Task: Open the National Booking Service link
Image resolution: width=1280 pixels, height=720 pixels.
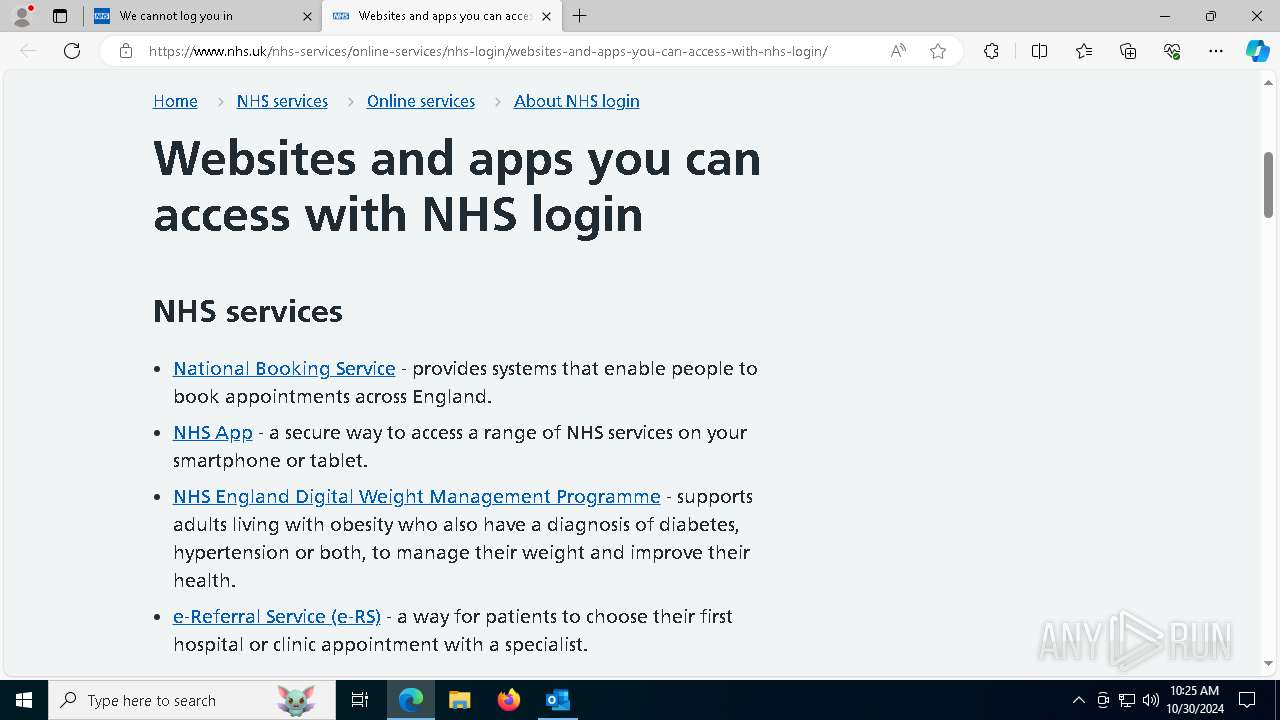Action: coord(284,368)
